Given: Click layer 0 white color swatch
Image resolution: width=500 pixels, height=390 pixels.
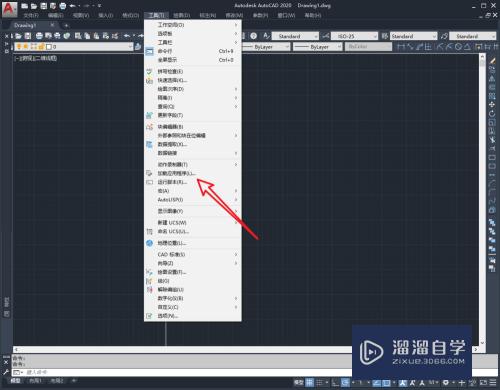Looking at the screenshot, I should click(x=49, y=47).
